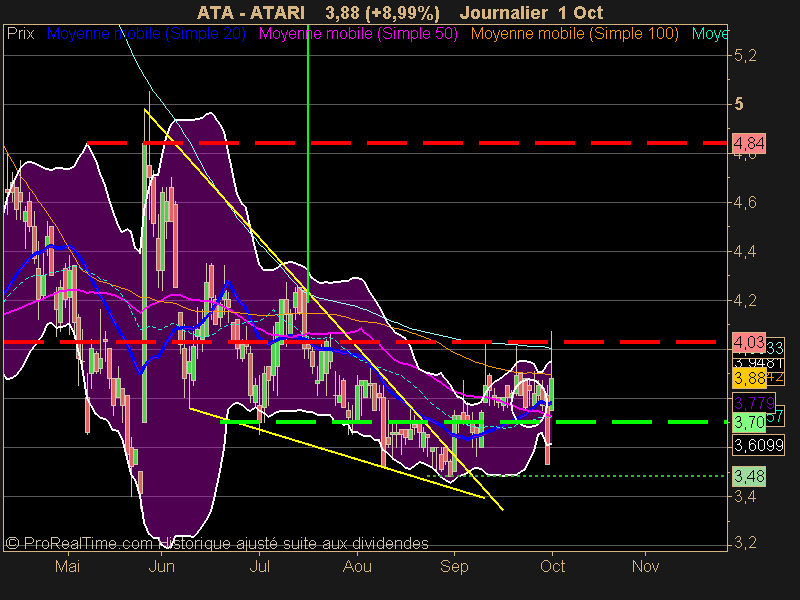
Task: Click the "Nov" month label
Action: coord(645,566)
